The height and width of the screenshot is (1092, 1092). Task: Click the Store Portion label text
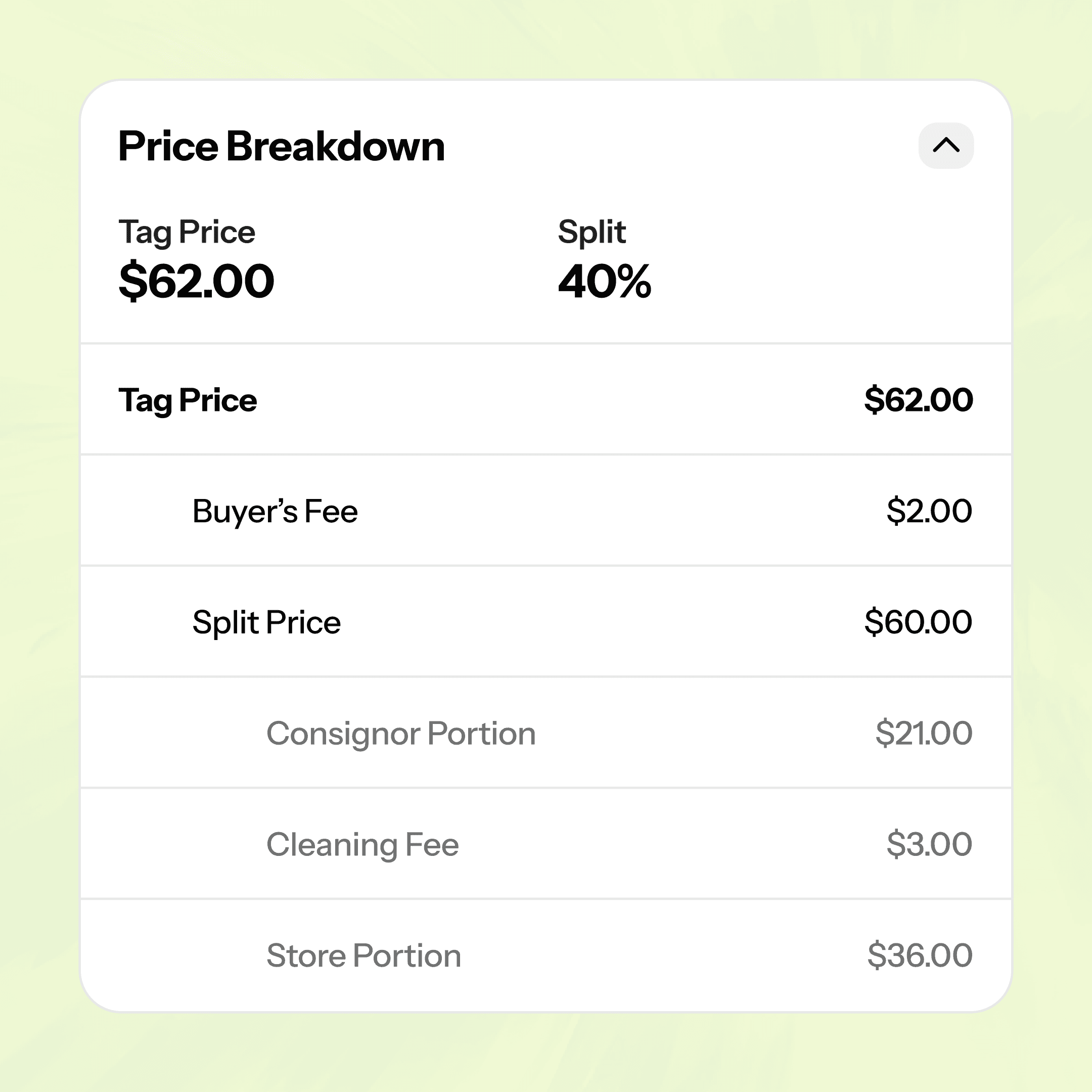pyautogui.click(x=364, y=956)
